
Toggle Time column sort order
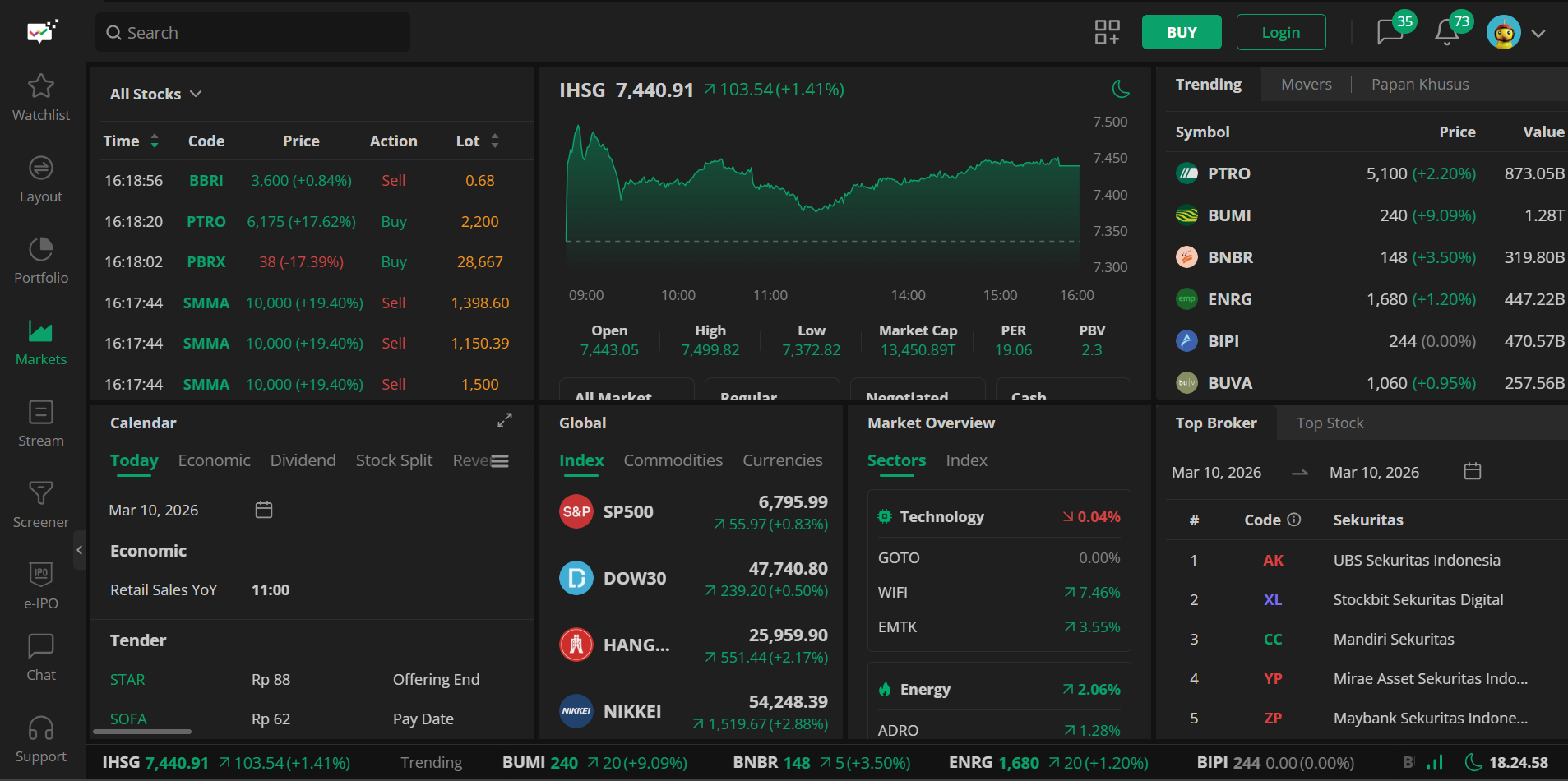pos(155,141)
